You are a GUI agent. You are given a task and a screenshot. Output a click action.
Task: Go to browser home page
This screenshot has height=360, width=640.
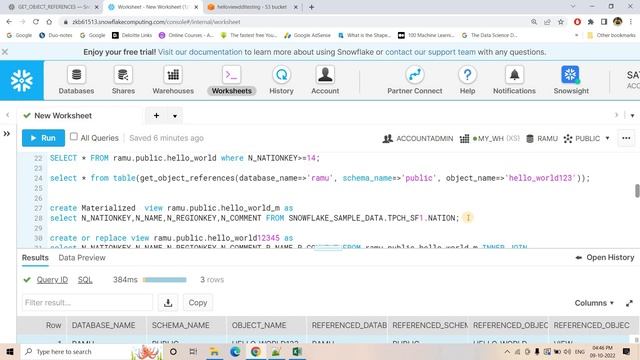(49, 22)
